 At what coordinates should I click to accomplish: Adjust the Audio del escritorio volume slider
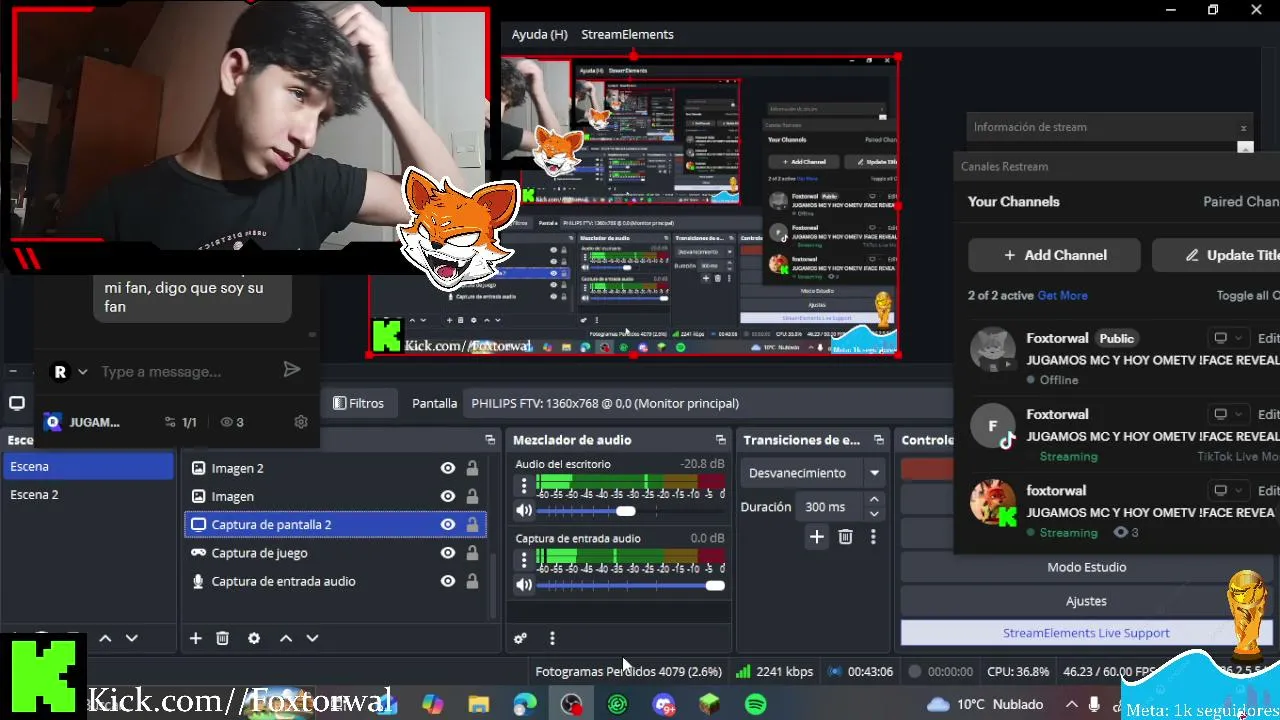click(625, 511)
